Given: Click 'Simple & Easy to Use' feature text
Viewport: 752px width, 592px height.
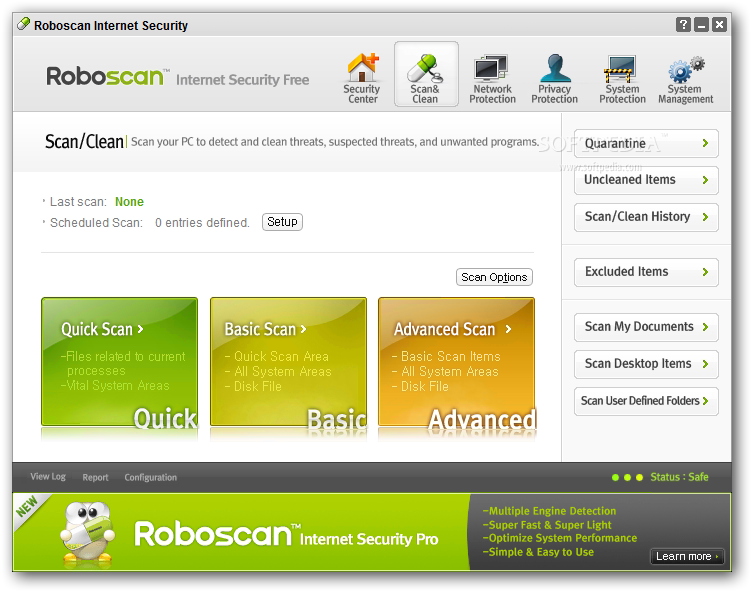Looking at the screenshot, I should (x=538, y=552).
